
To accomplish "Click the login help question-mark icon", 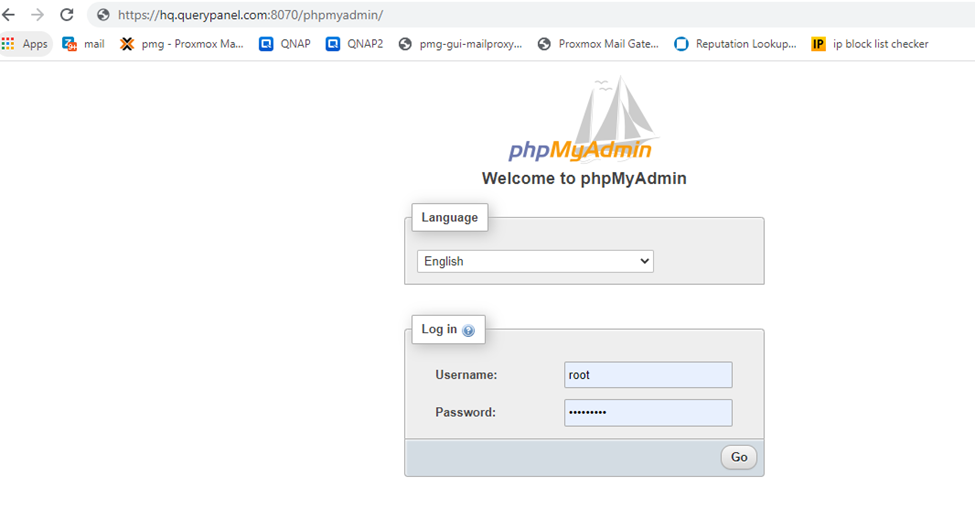I will (x=468, y=330).
